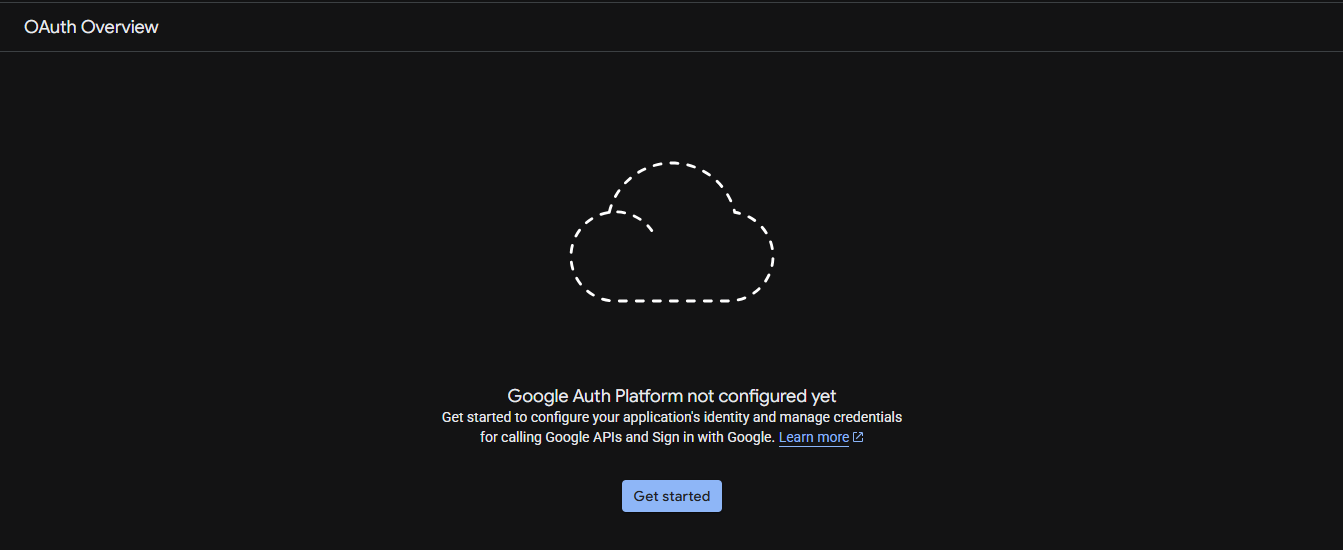Click the "Google Auth Platform not configured yet" heading
The image size is (1343, 550).
pos(672,396)
